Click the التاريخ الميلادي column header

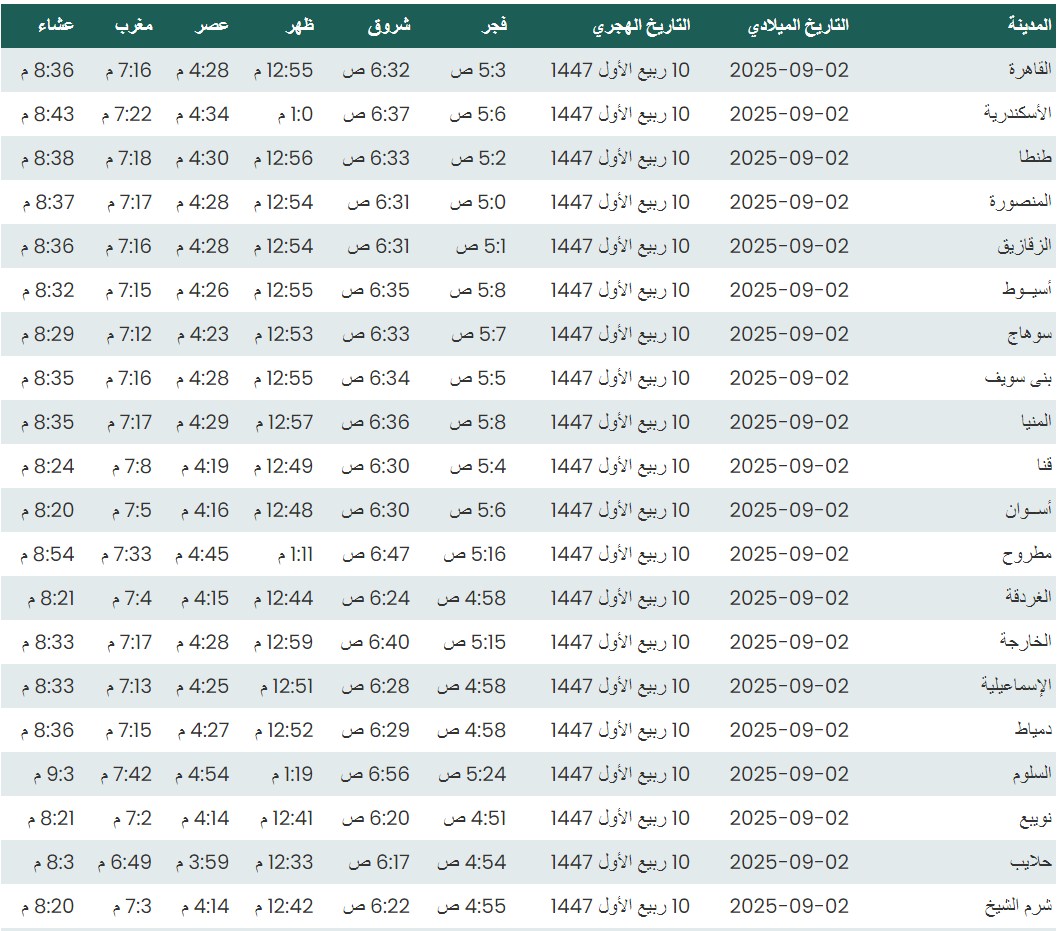798,25
